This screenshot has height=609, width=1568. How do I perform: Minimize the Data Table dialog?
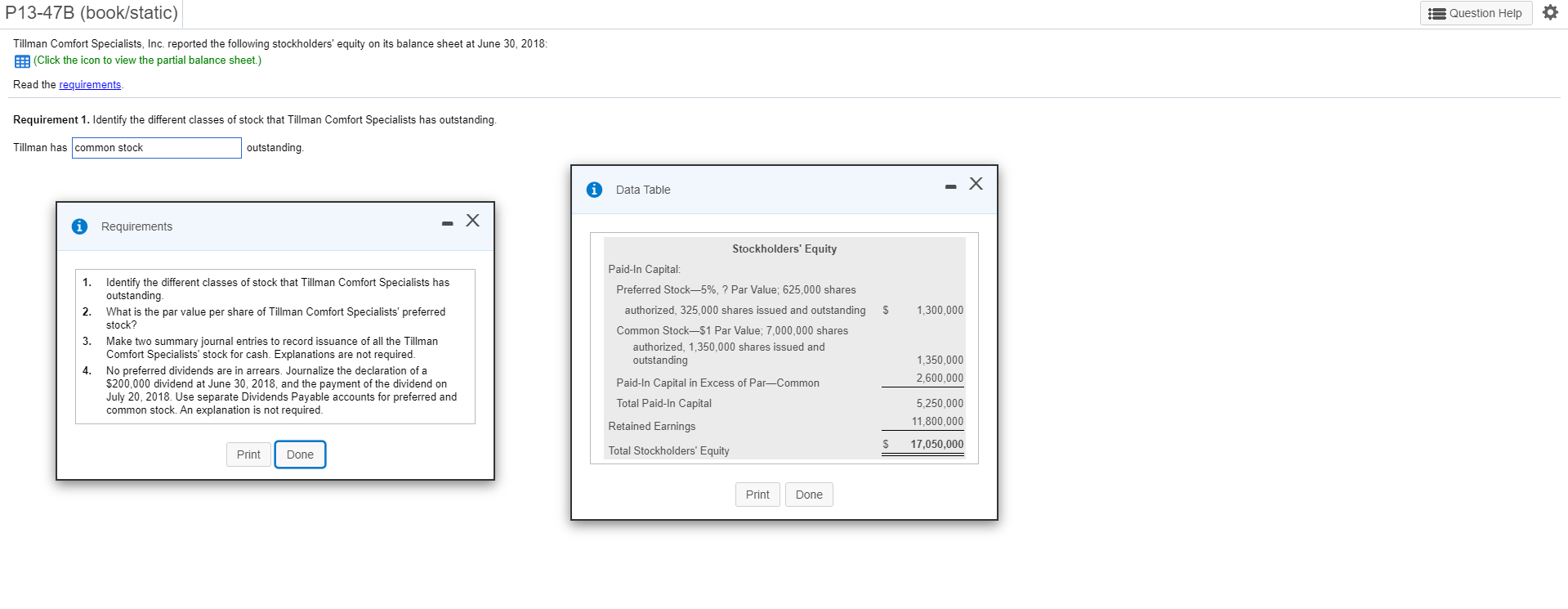pyautogui.click(x=950, y=186)
